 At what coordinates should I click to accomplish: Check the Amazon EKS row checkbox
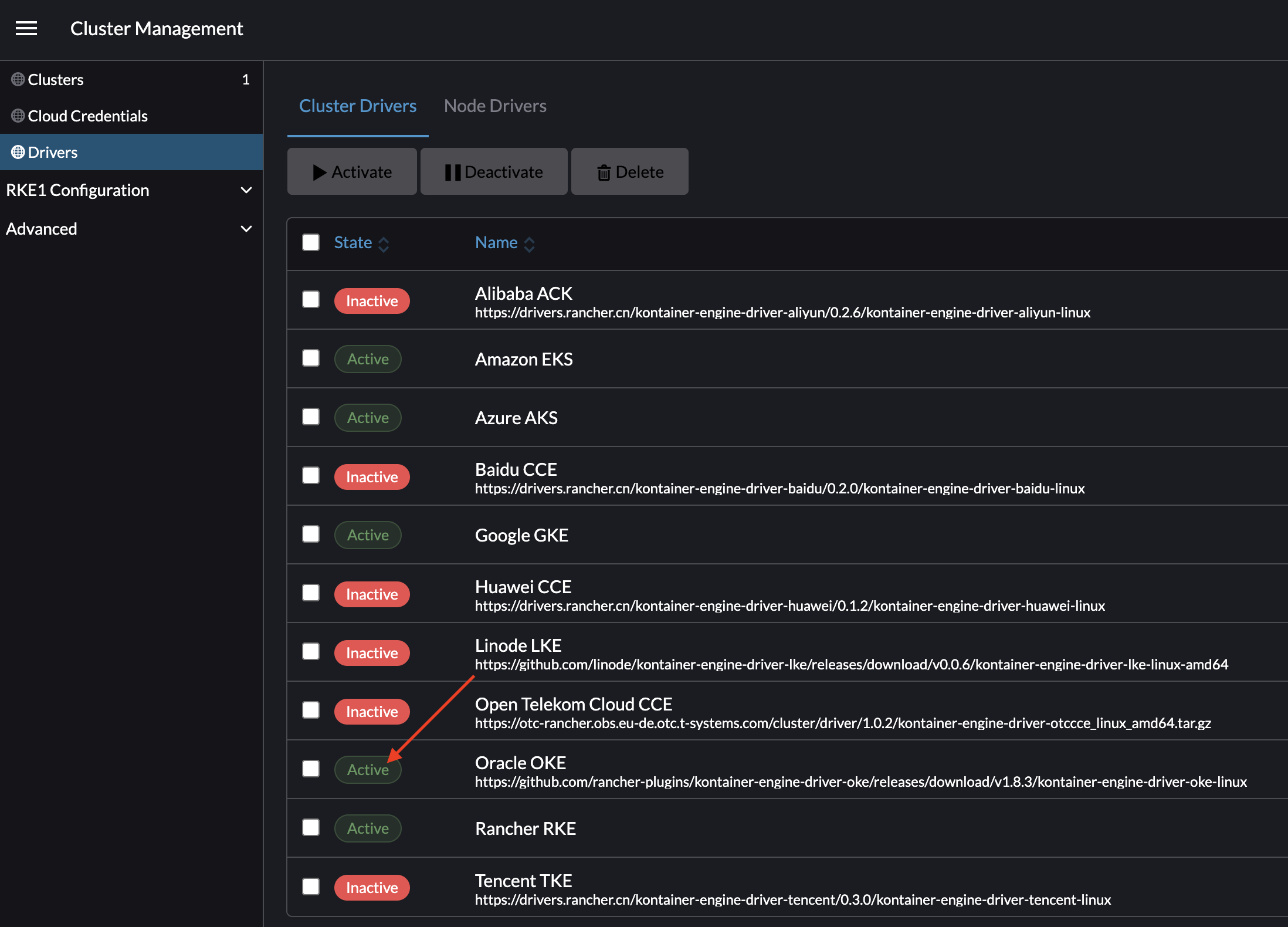310,358
